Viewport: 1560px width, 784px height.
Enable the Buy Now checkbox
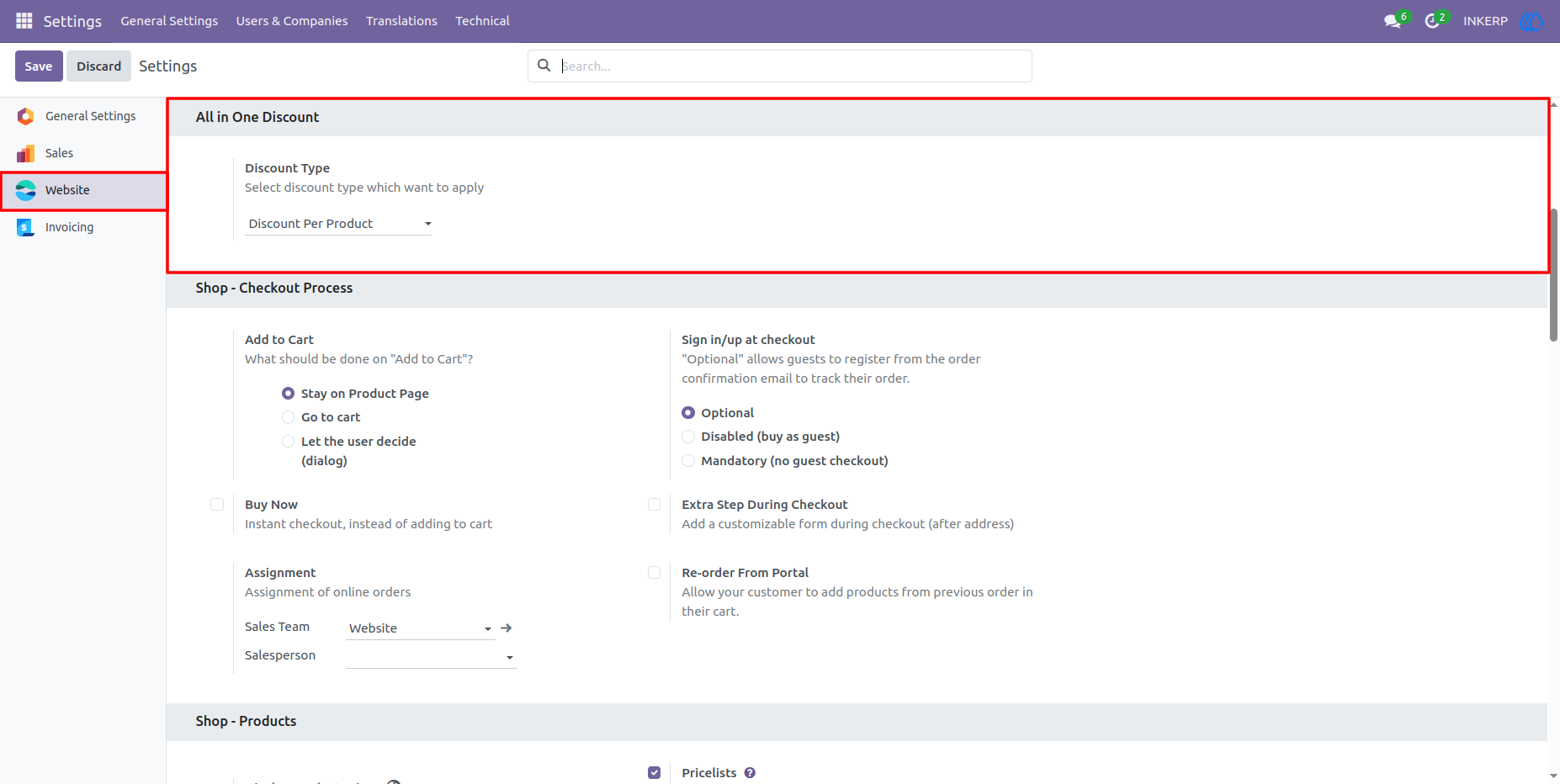pyautogui.click(x=217, y=505)
